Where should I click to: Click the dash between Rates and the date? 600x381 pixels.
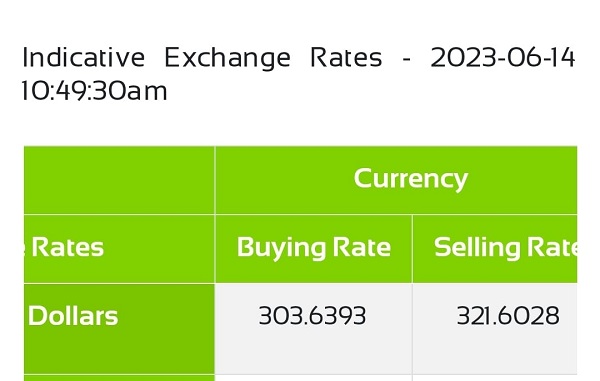click(x=407, y=60)
